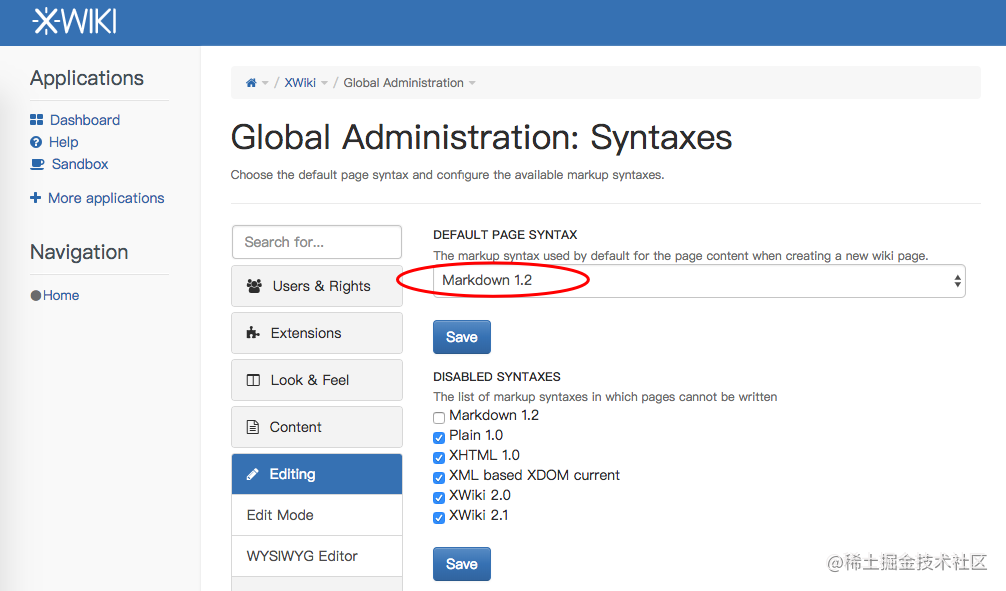Save the default page syntax setting
This screenshot has height=591, width=1006.
[x=462, y=337]
